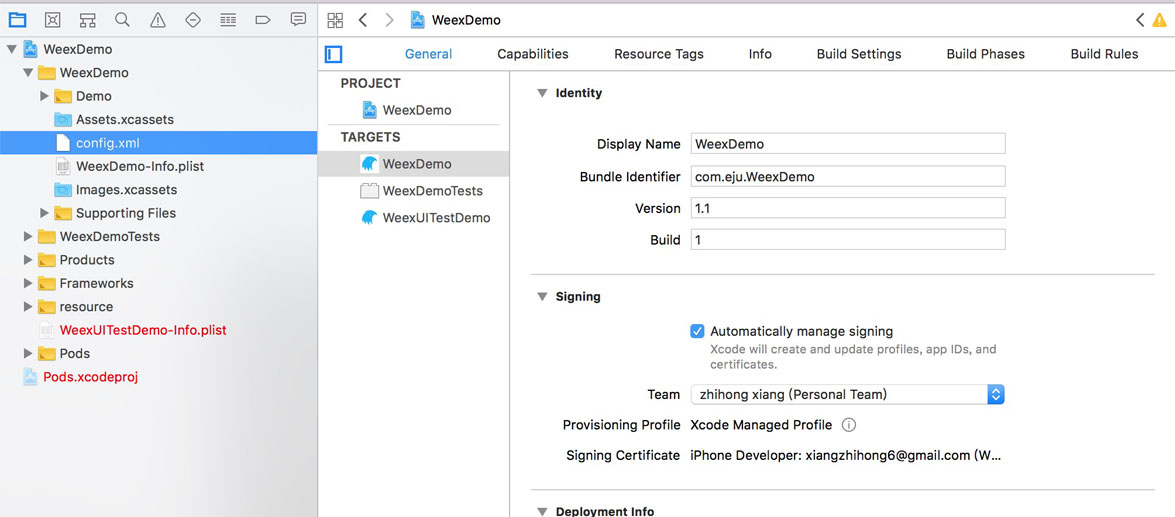Uncheck Automatically manage signing
The image size is (1175, 517).
[697, 331]
